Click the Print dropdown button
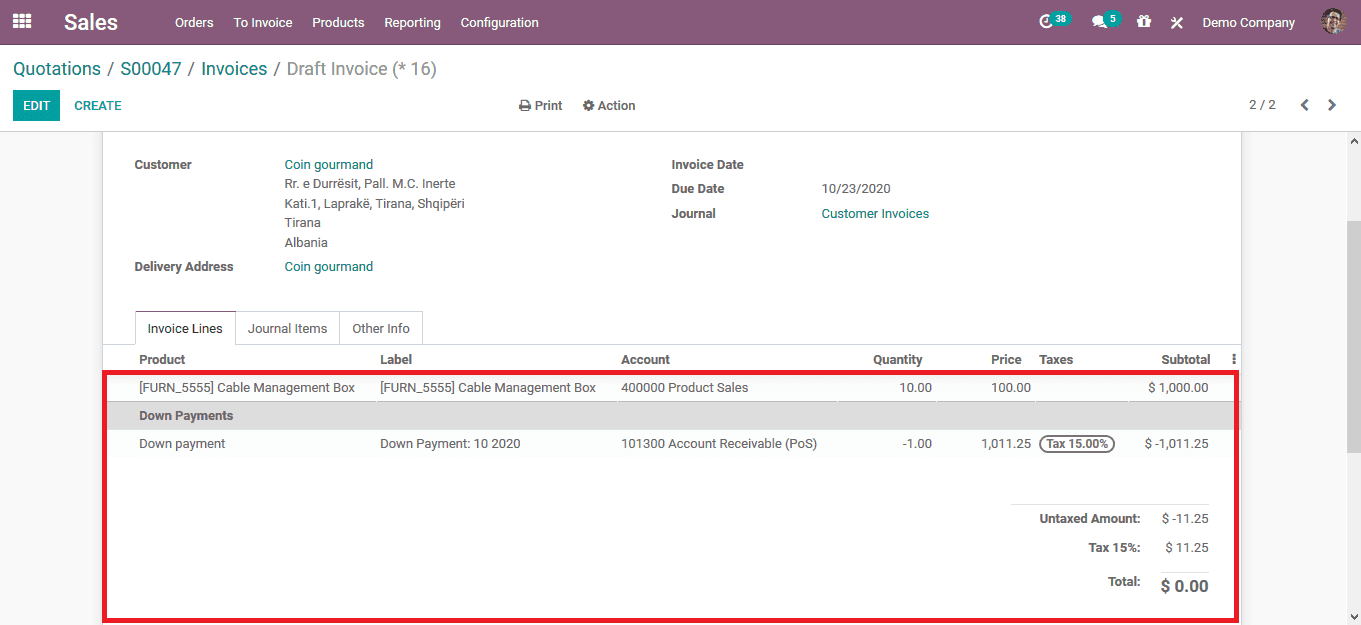Image resolution: width=1361 pixels, height=625 pixels. click(541, 105)
